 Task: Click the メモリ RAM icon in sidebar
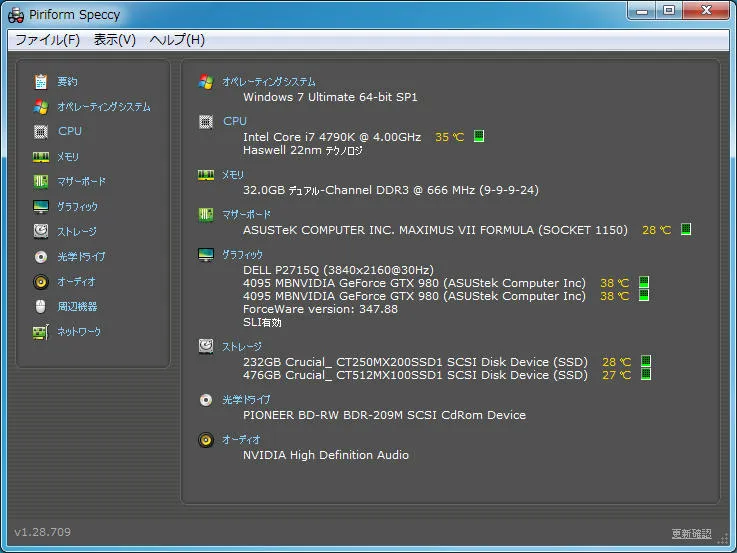(41, 157)
